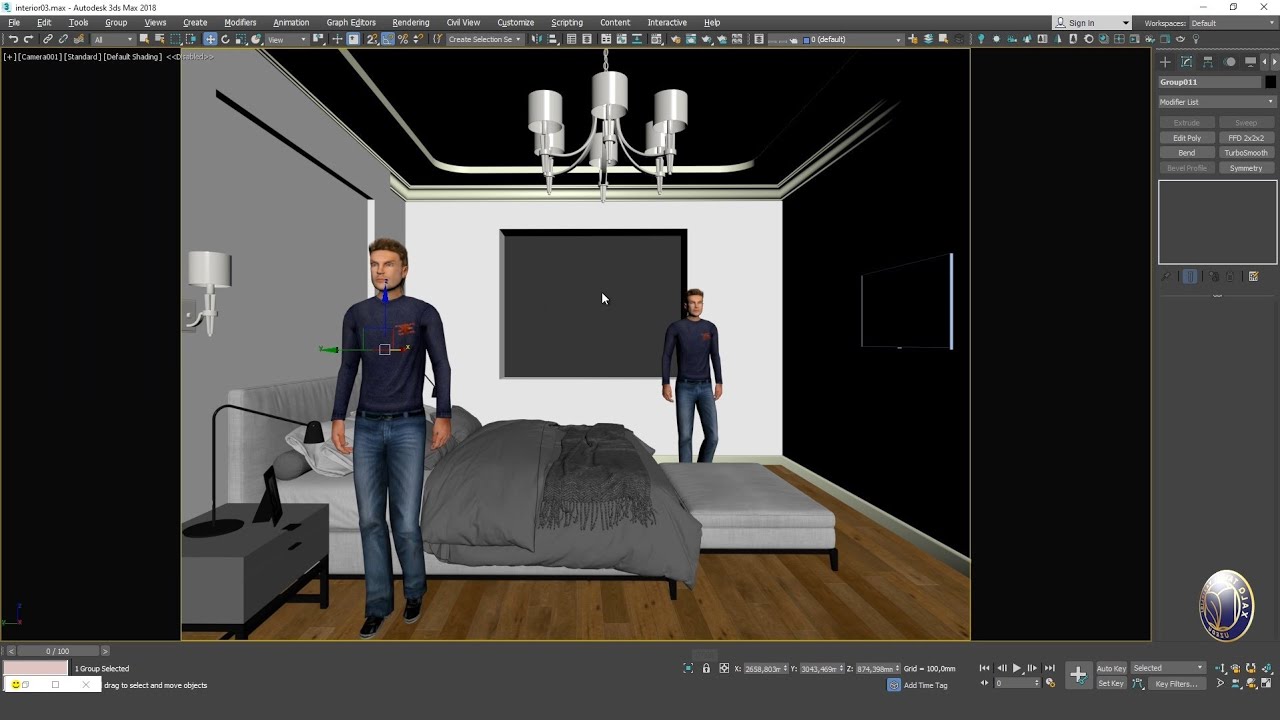The width and height of the screenshot is (1280, 720).
Task: Activate the Select and Move tool
Action: (210, 39)
